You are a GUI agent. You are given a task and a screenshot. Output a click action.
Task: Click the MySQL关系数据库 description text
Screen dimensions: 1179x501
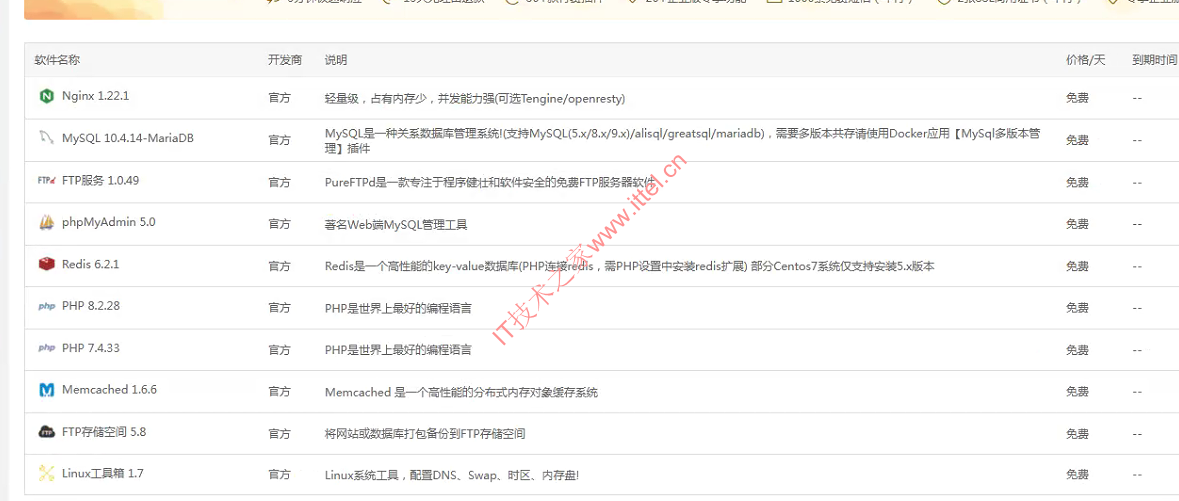pos(683,141)
